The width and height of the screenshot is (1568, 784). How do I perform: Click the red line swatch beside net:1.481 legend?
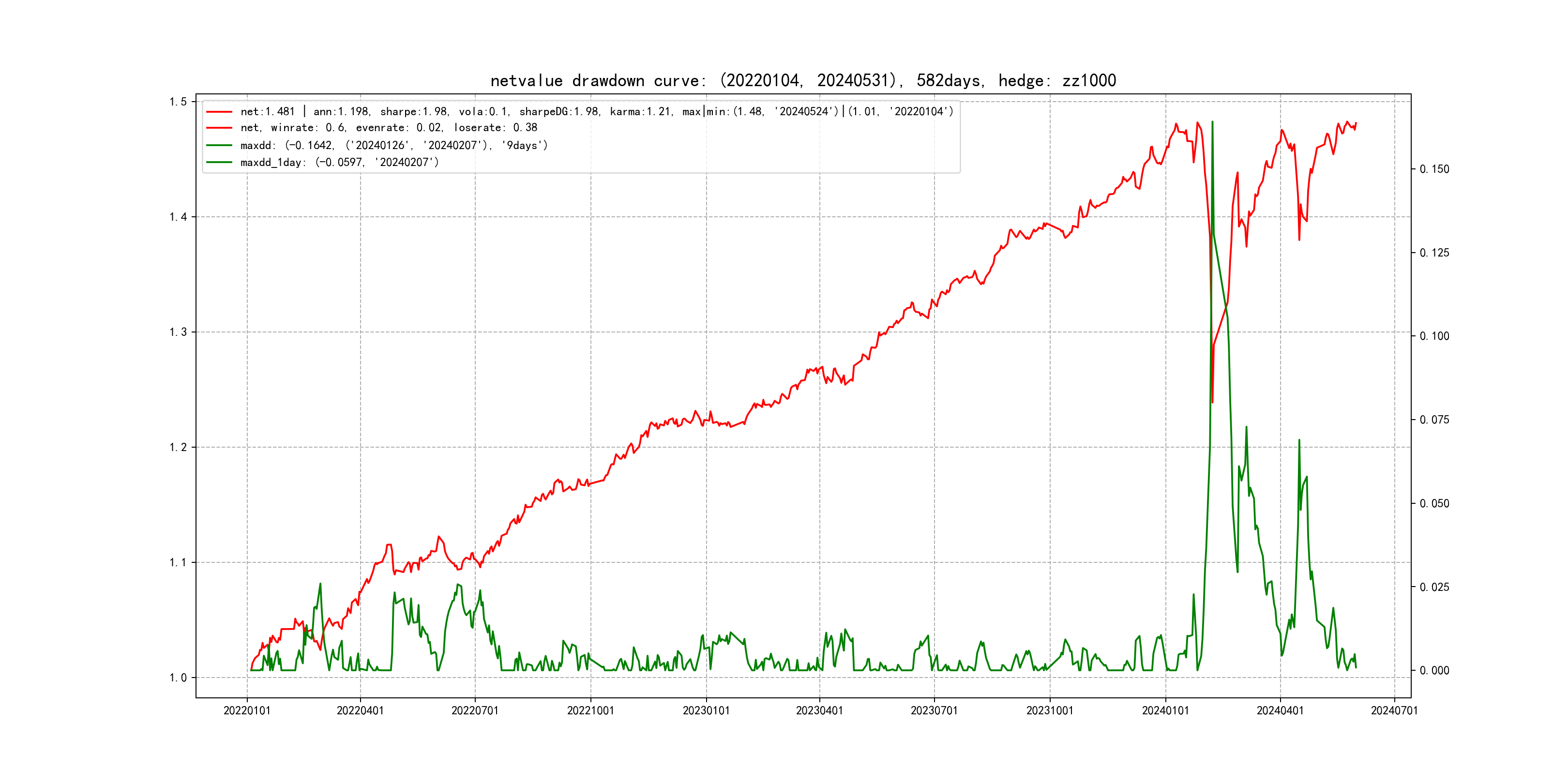[x=219, y=112]
